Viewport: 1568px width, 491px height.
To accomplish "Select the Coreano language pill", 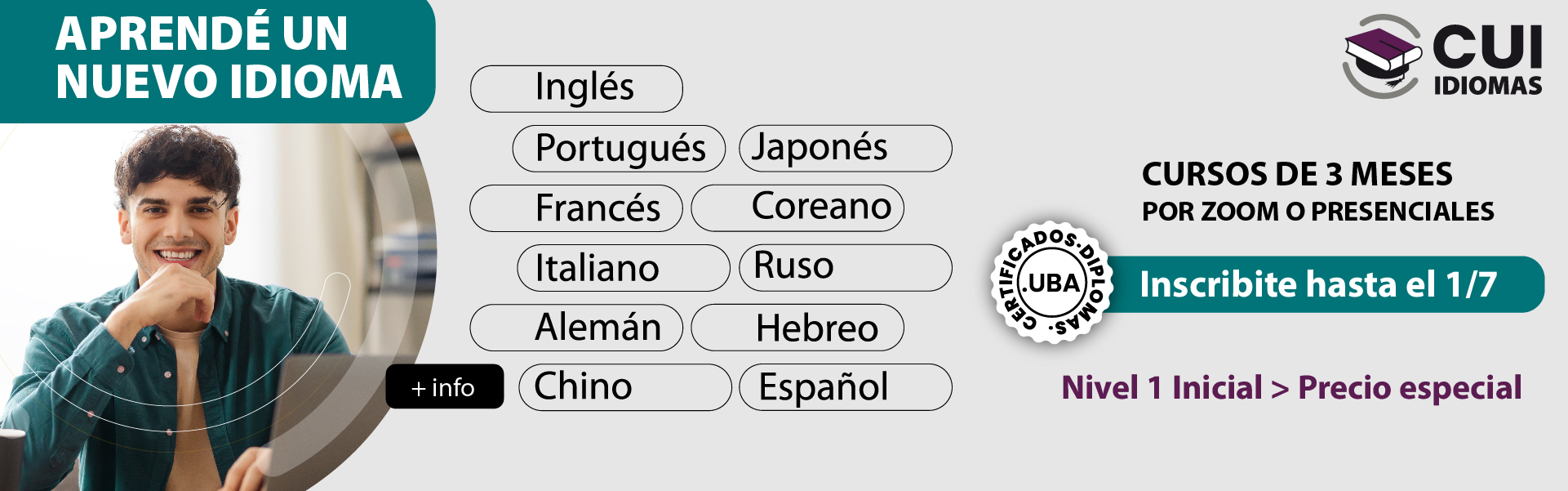I will [797, 208].
